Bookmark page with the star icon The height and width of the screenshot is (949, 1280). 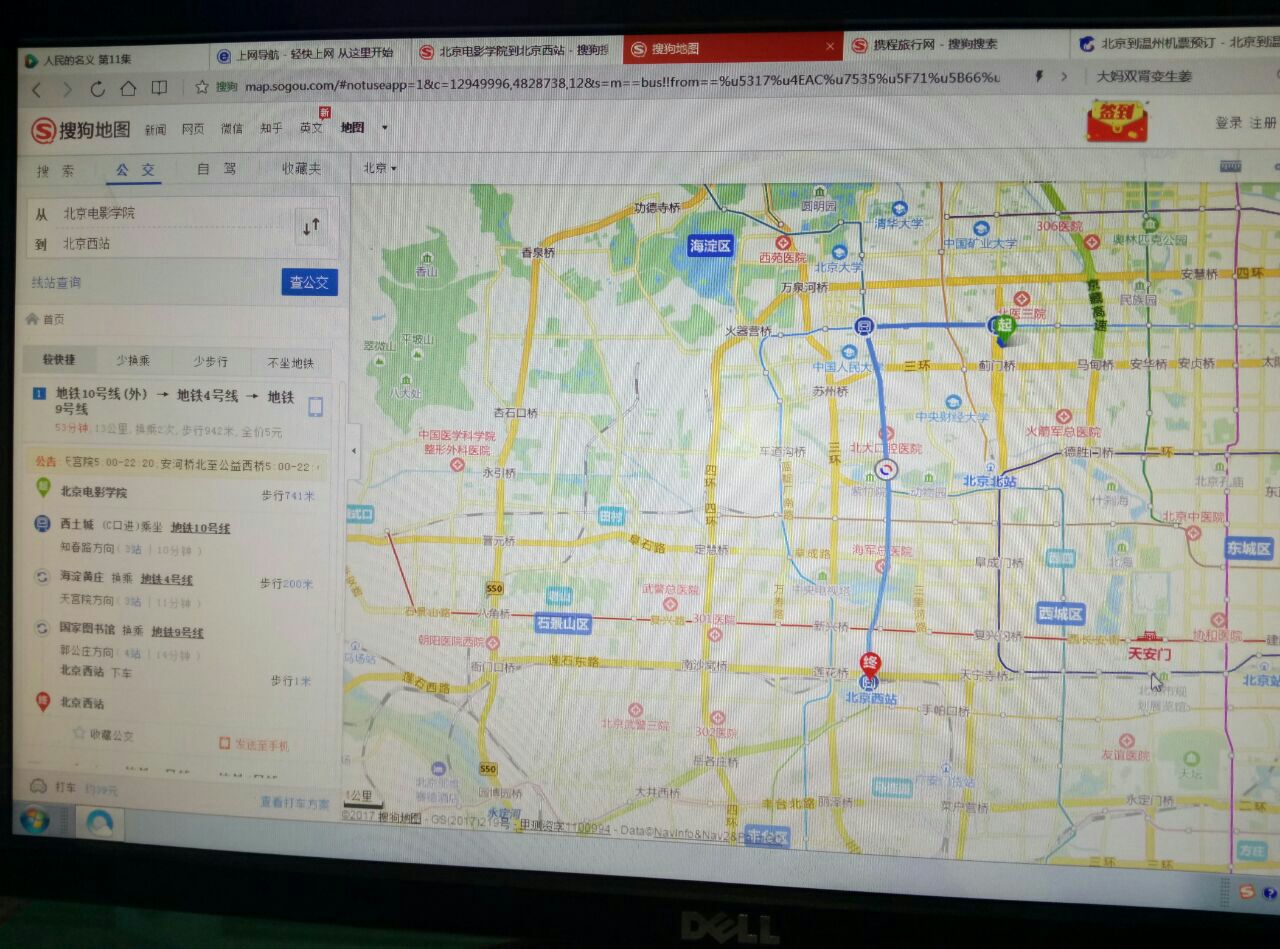click(202, 86)
